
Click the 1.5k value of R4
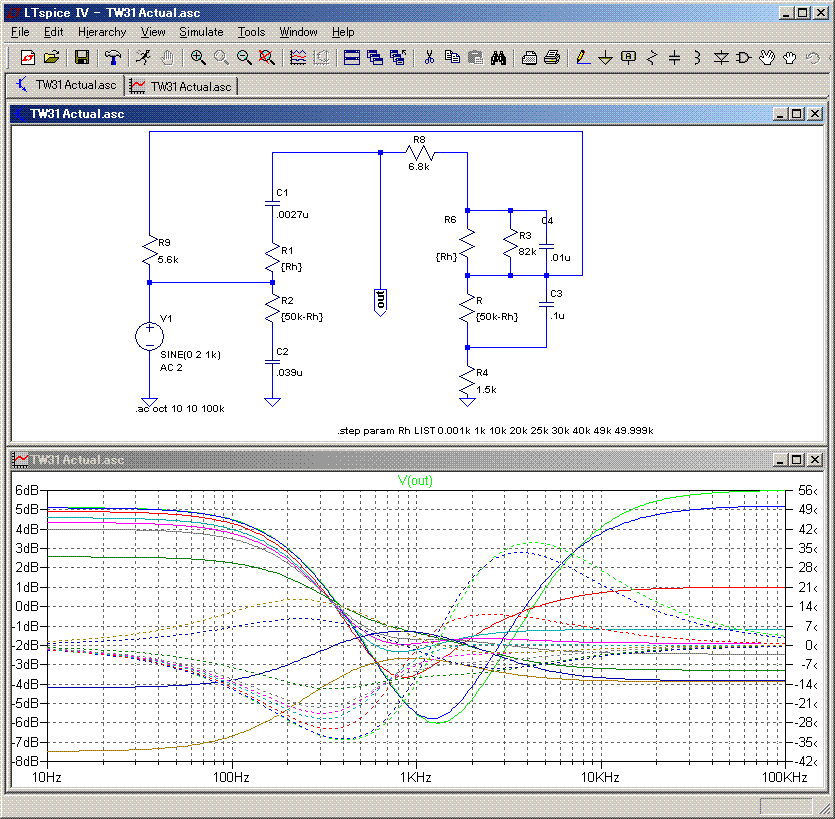pyautogui.click(x=486, y=389)
